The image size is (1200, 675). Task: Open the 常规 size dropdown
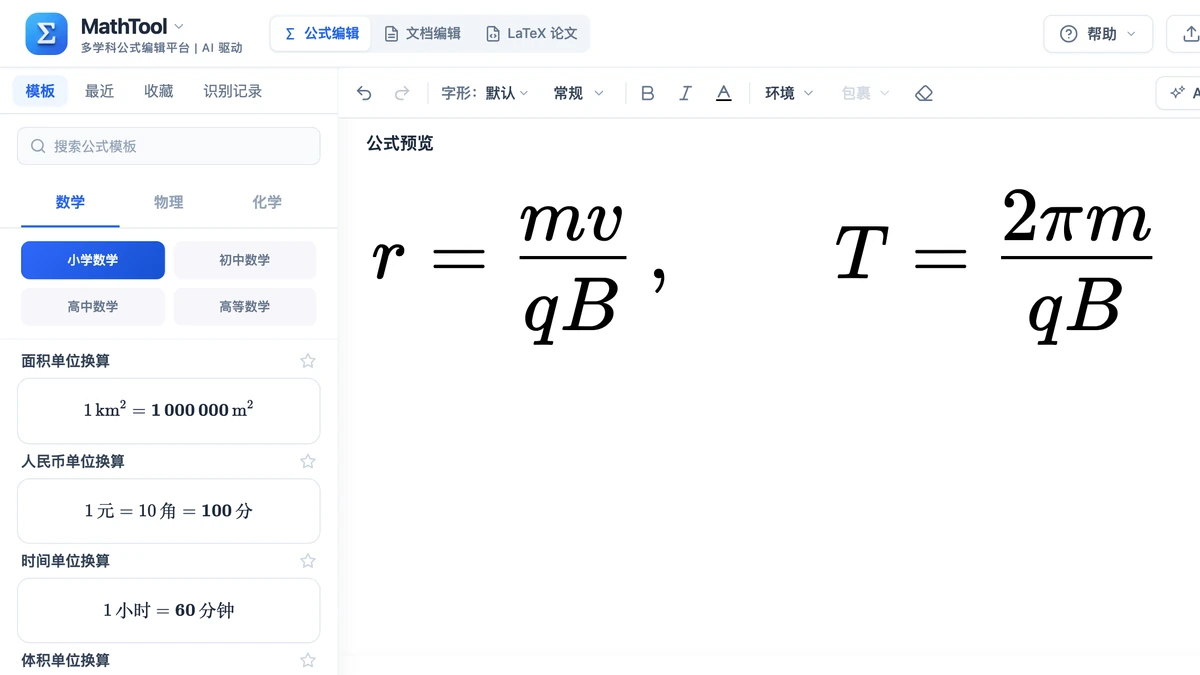coord(579,93)
